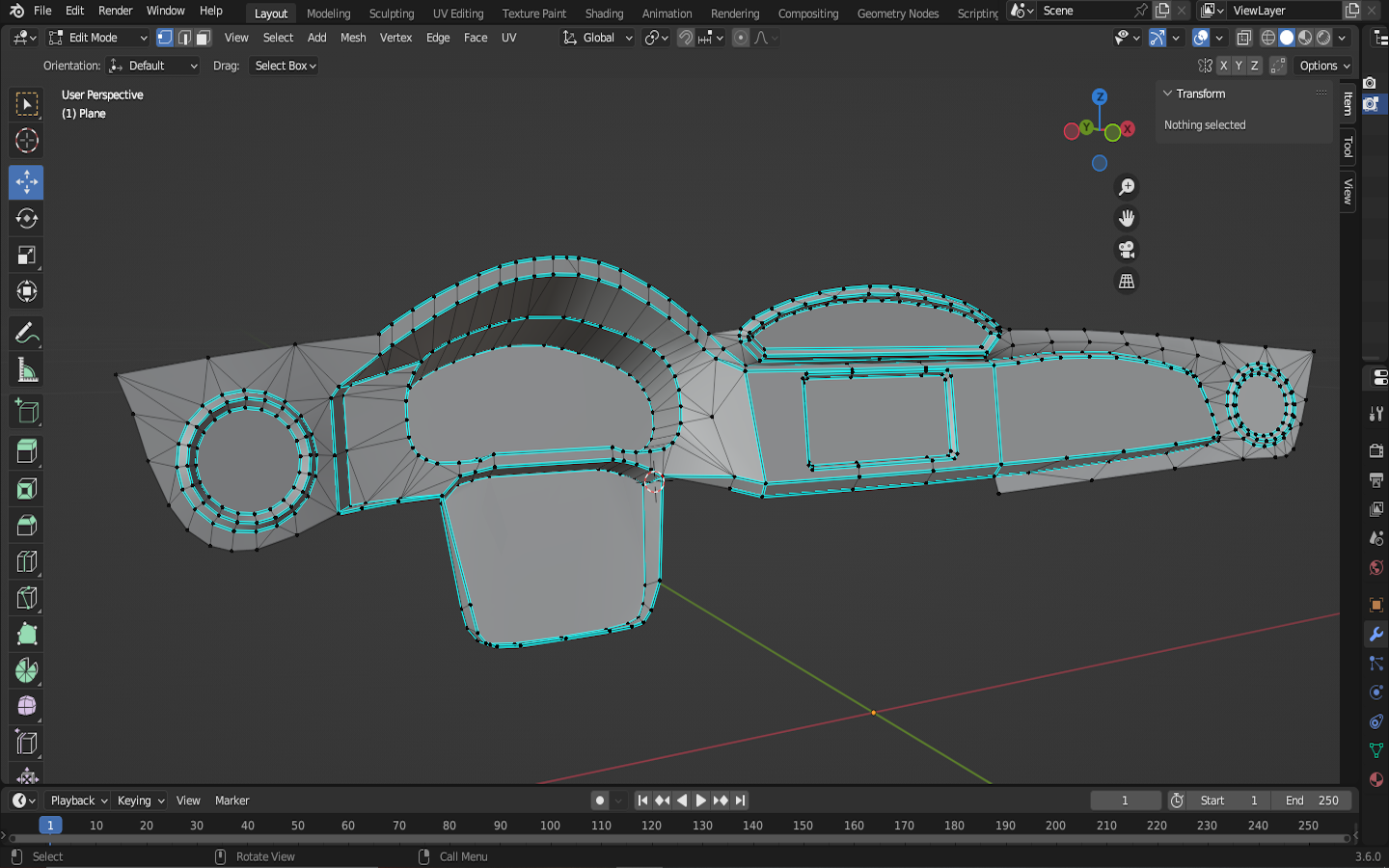Viewport: 1389px width, 868px height.
Task: Click the current frame number field
Action: coord(1126,800)
